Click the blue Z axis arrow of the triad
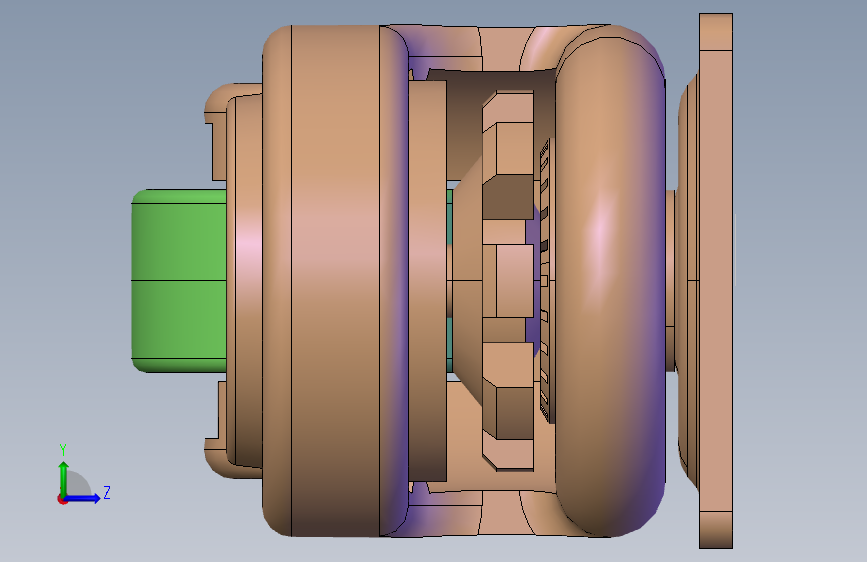 [x=83, y=498]
